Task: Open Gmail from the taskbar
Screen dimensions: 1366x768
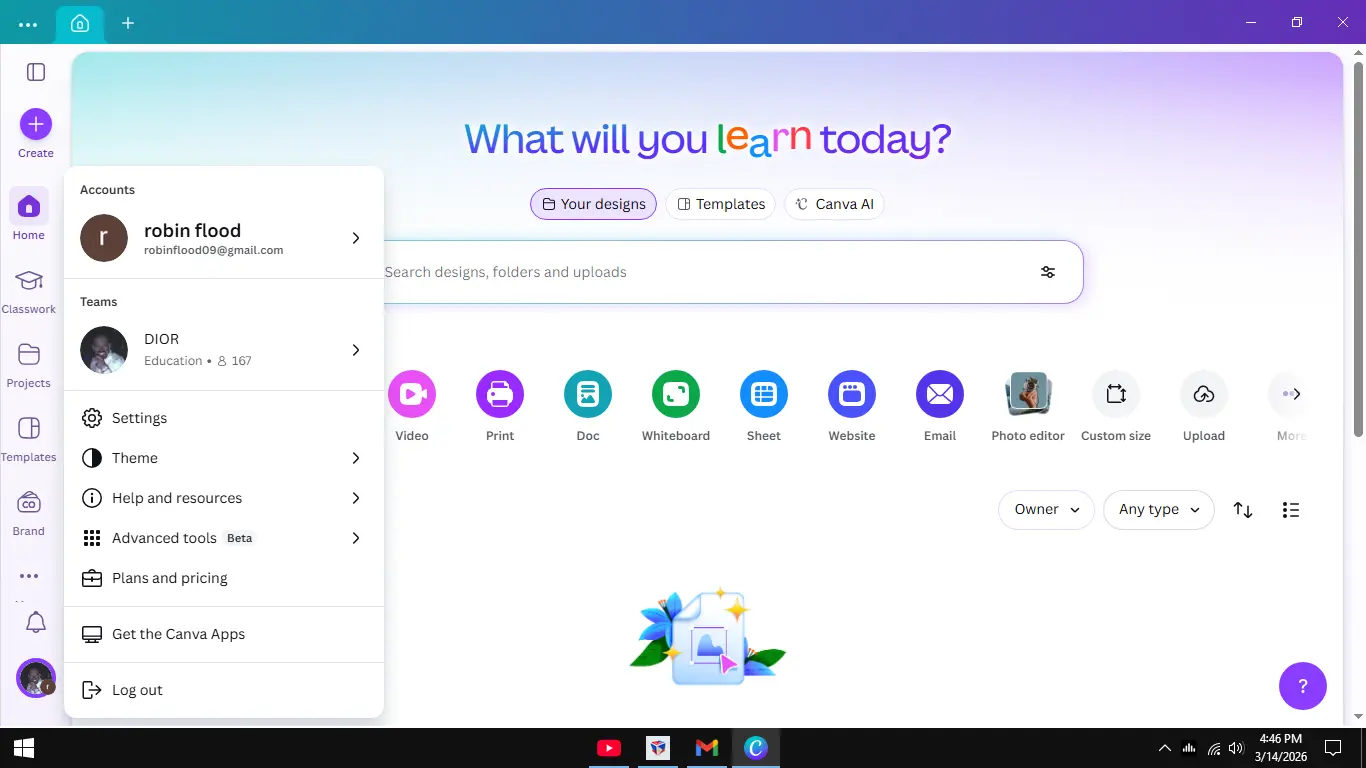Action: [x=707, y=748]
